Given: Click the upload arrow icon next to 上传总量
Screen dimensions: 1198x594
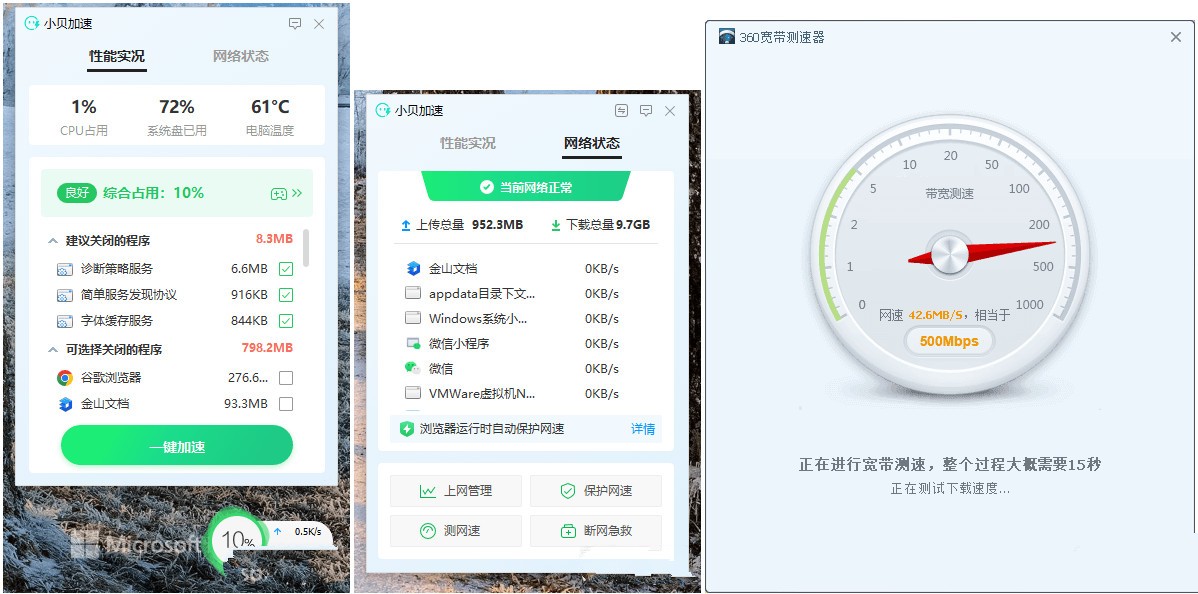Looking at the screenshot, I should pyautogui.click(x=406, y=226).
